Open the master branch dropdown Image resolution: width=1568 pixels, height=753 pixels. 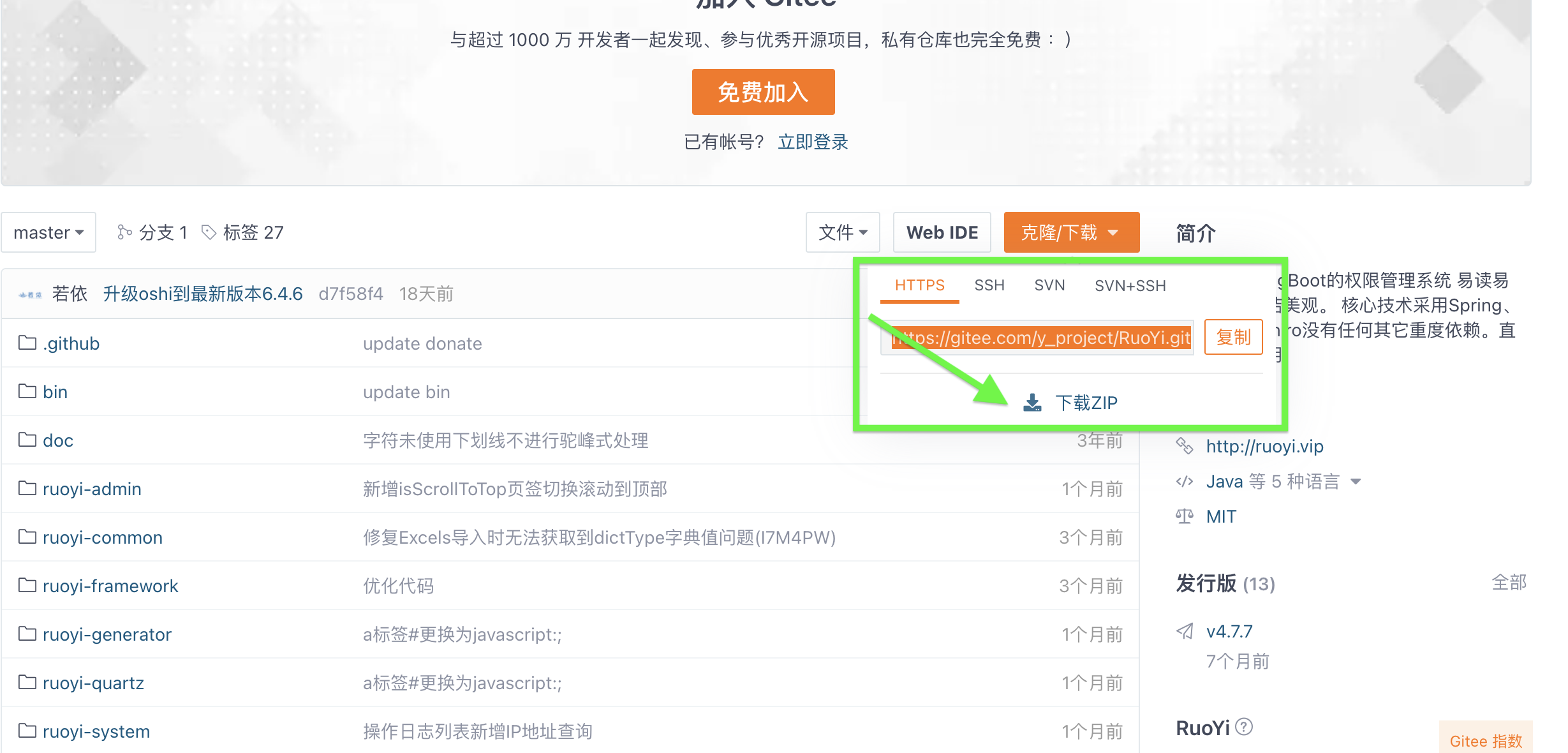(48, 232)
